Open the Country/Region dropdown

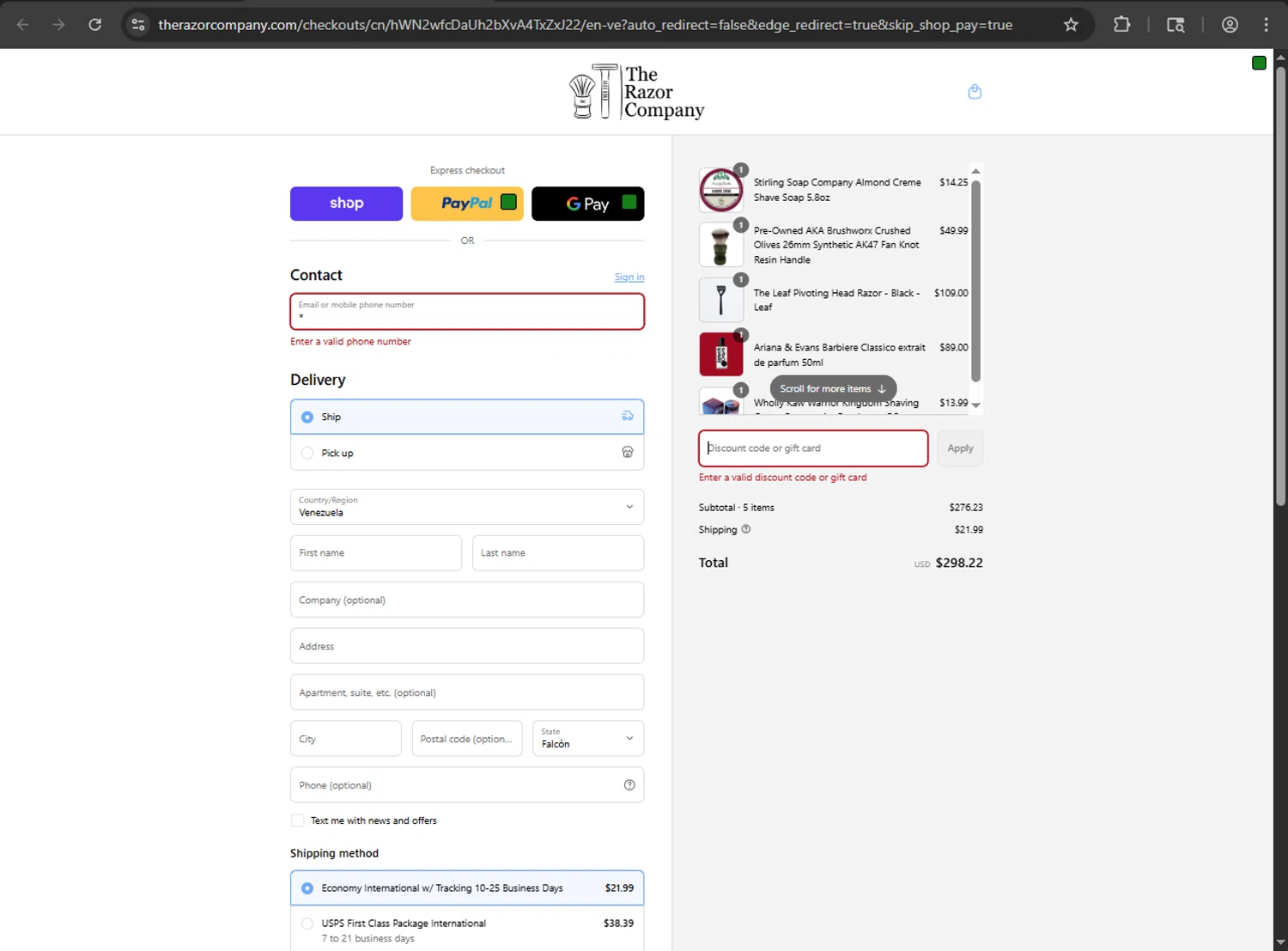click(467, 507)
